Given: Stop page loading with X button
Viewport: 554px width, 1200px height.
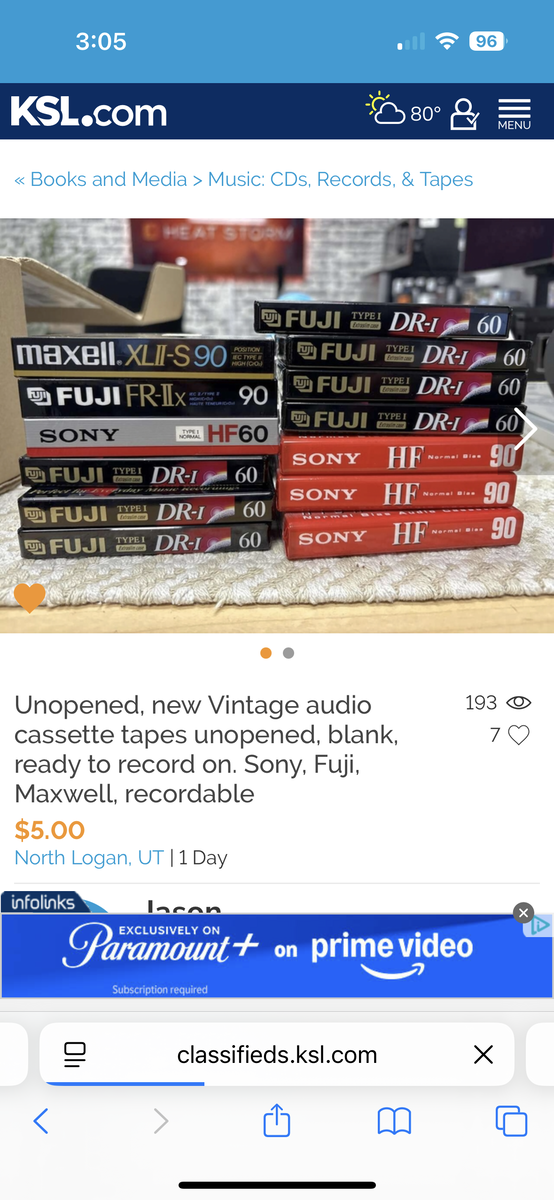Looking at the screenshot, I should (x=483, y=1054).
